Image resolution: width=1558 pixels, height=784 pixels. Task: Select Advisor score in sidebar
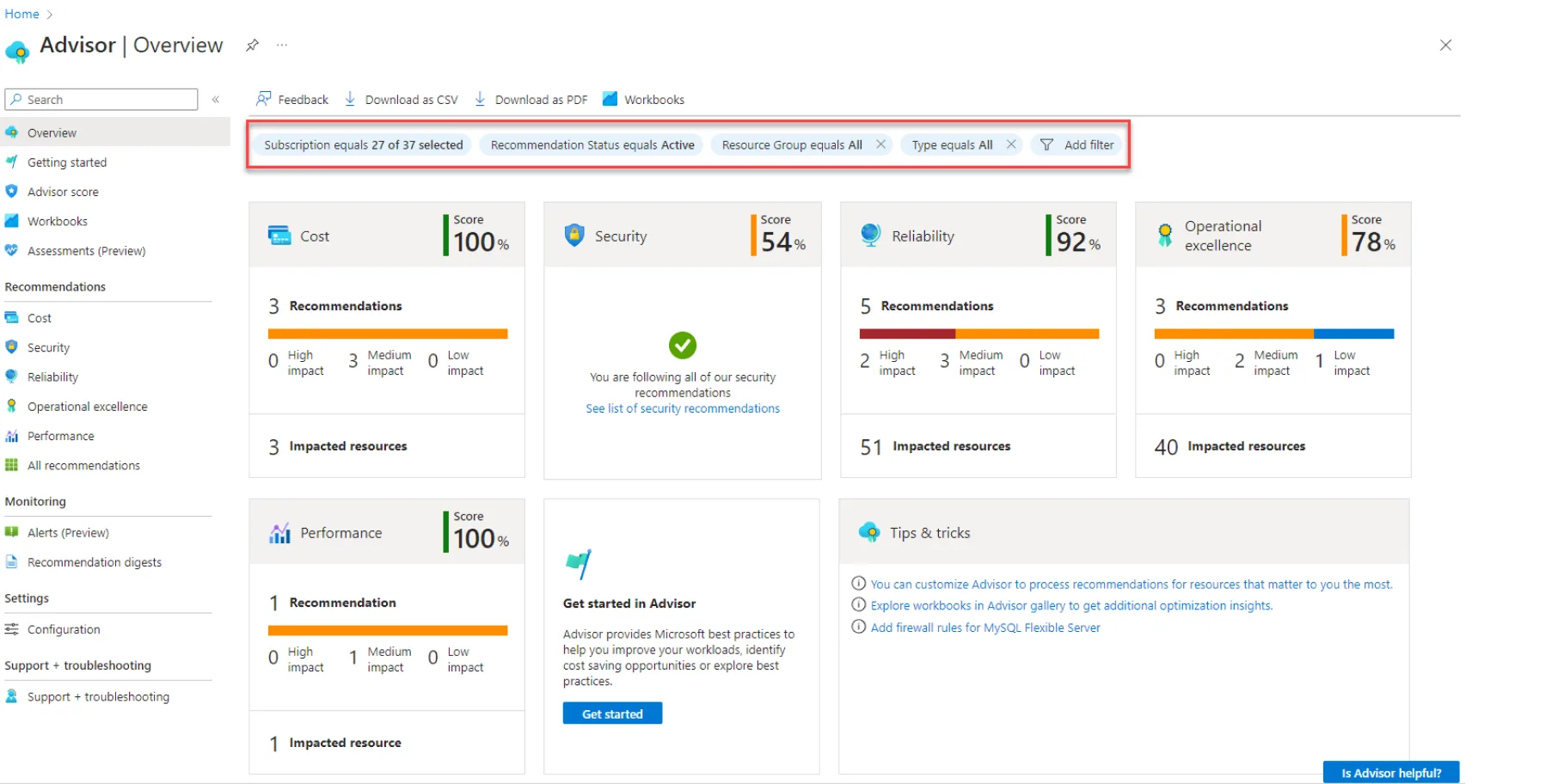63,192
